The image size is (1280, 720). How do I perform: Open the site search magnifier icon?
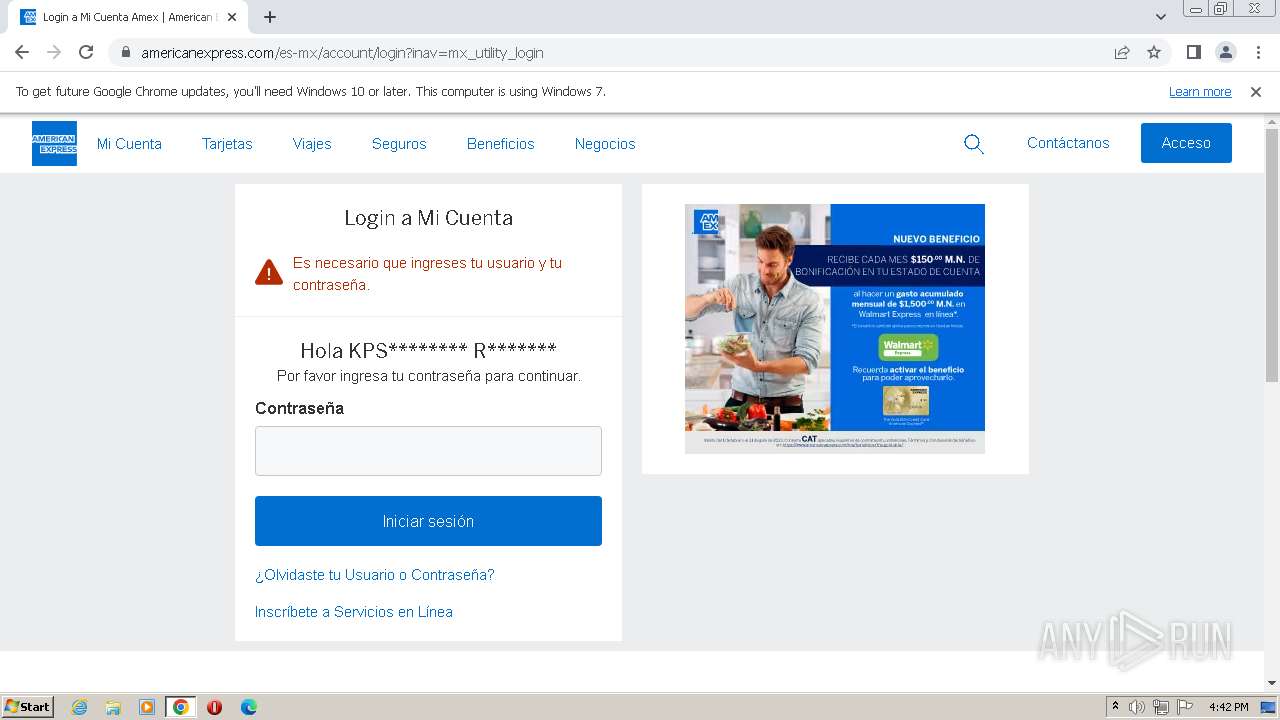(974, 144)
